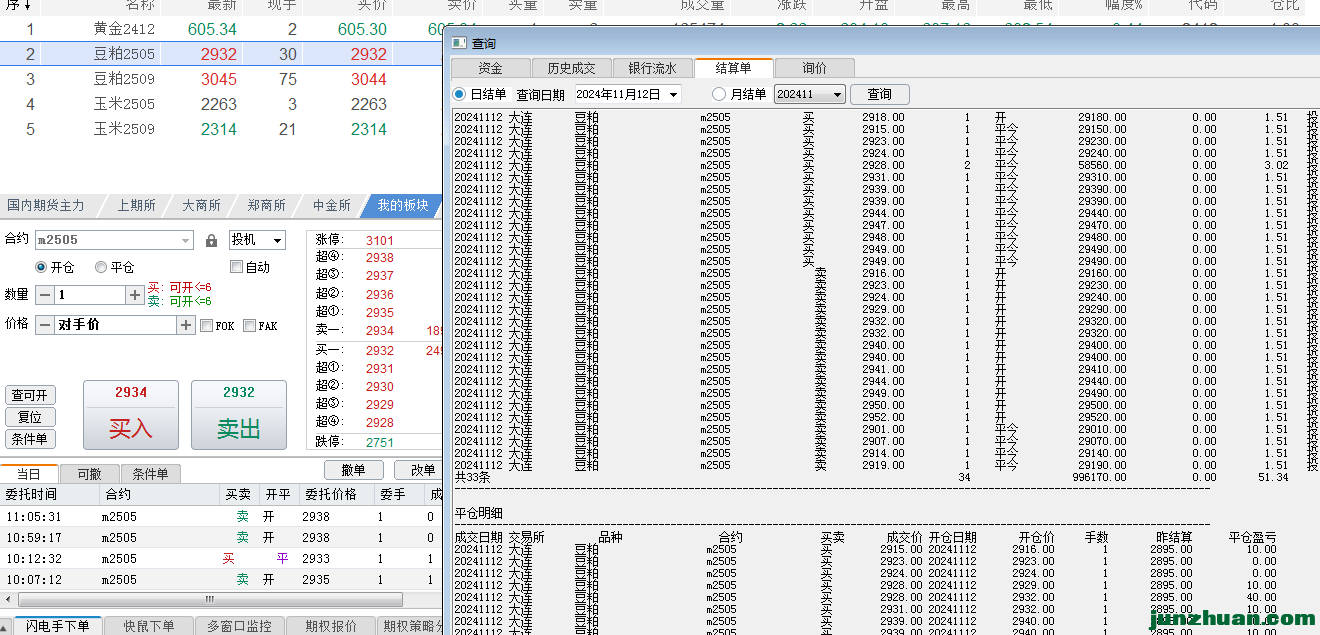Click the 涨停 price 3101
The width and height of the screenshot is (1320, 635).
380,240
